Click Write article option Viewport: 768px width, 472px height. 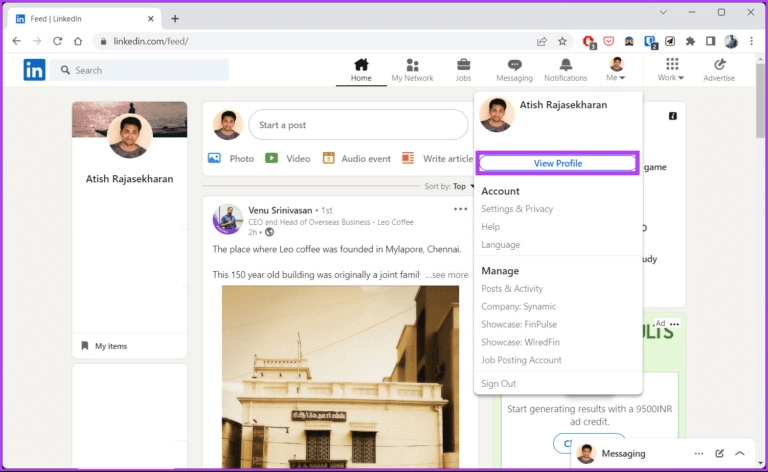437,159
